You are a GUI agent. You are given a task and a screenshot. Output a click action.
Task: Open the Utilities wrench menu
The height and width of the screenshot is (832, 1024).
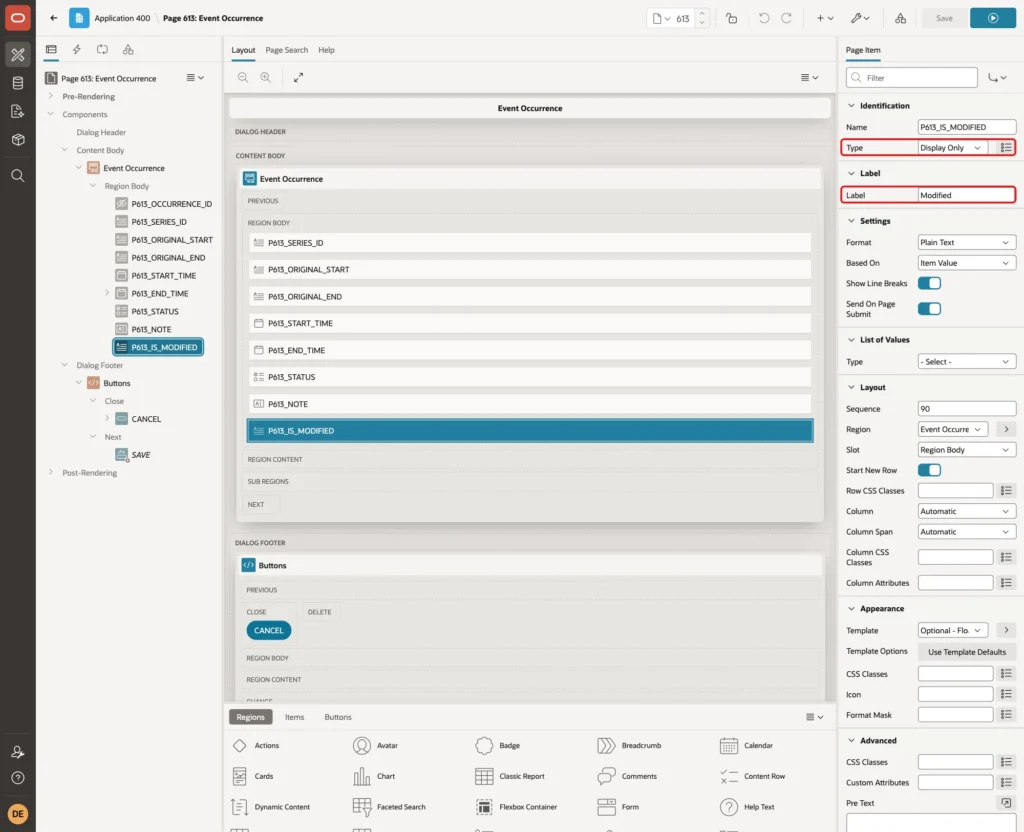click(x=859, y=18)
